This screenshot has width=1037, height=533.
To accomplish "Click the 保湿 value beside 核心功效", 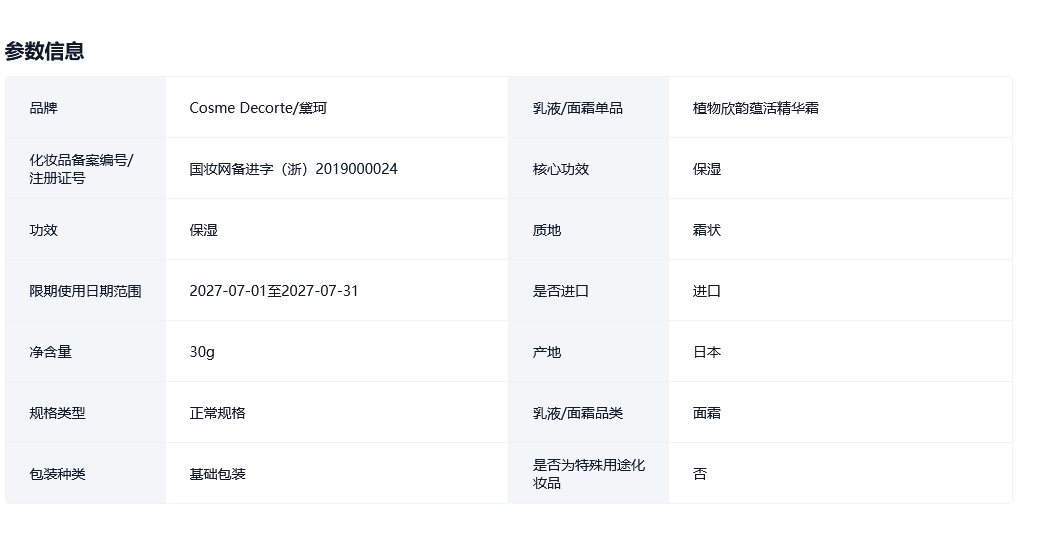I will (x=707, y=169).
